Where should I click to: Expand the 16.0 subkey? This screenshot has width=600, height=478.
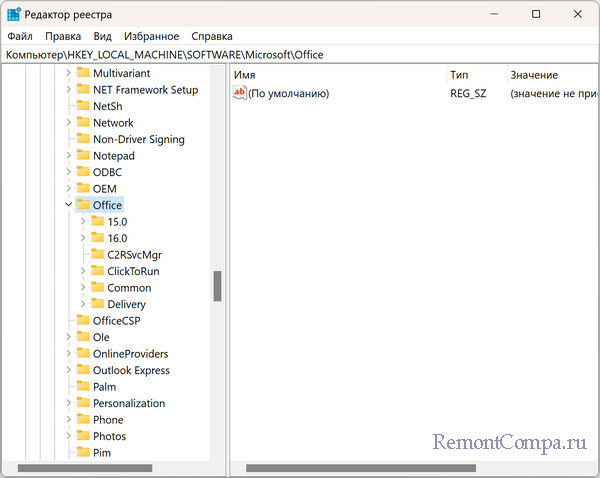coord(83,238)
